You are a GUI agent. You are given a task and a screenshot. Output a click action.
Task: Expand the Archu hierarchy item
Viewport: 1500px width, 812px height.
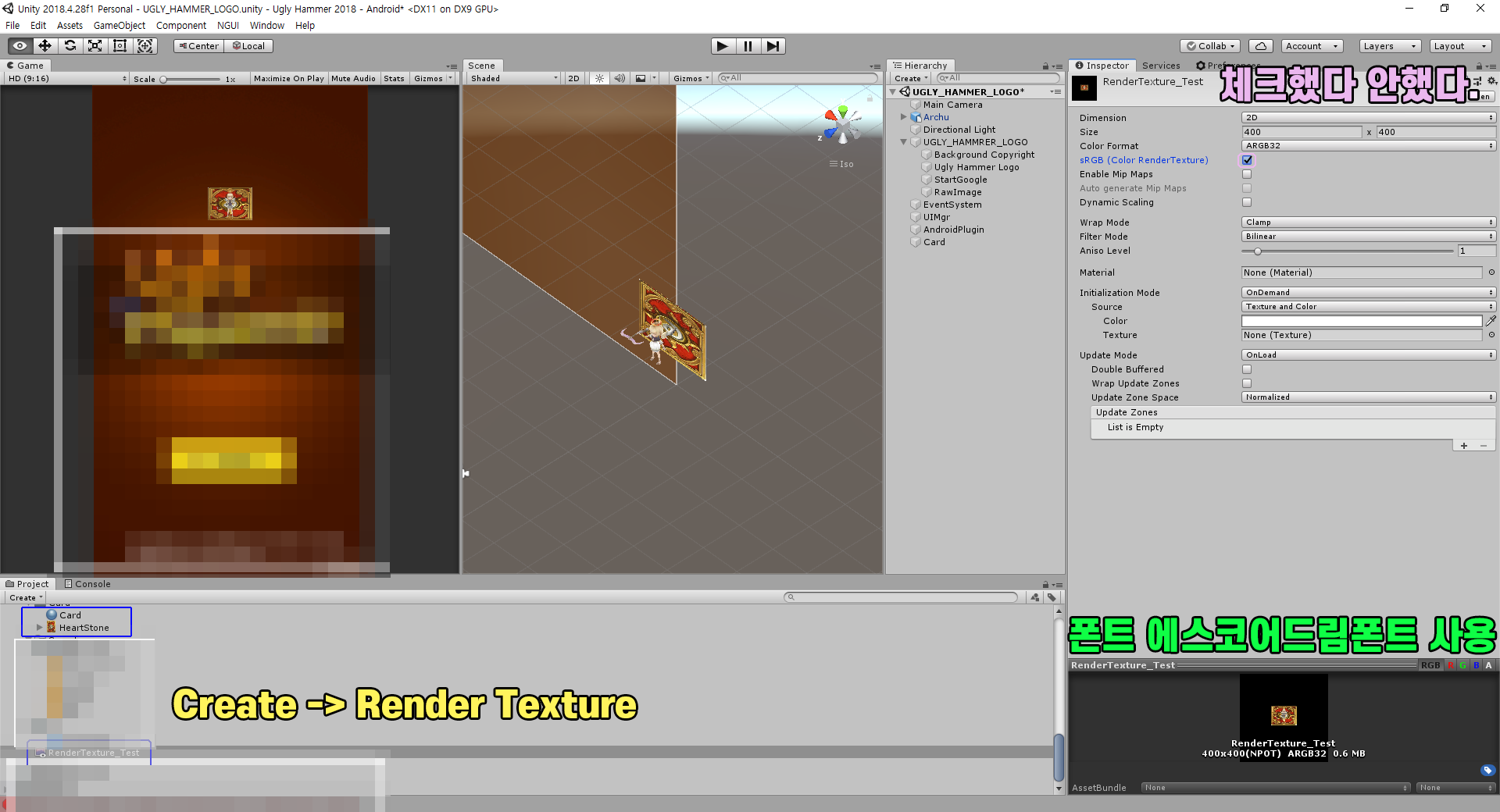point(904,117)
